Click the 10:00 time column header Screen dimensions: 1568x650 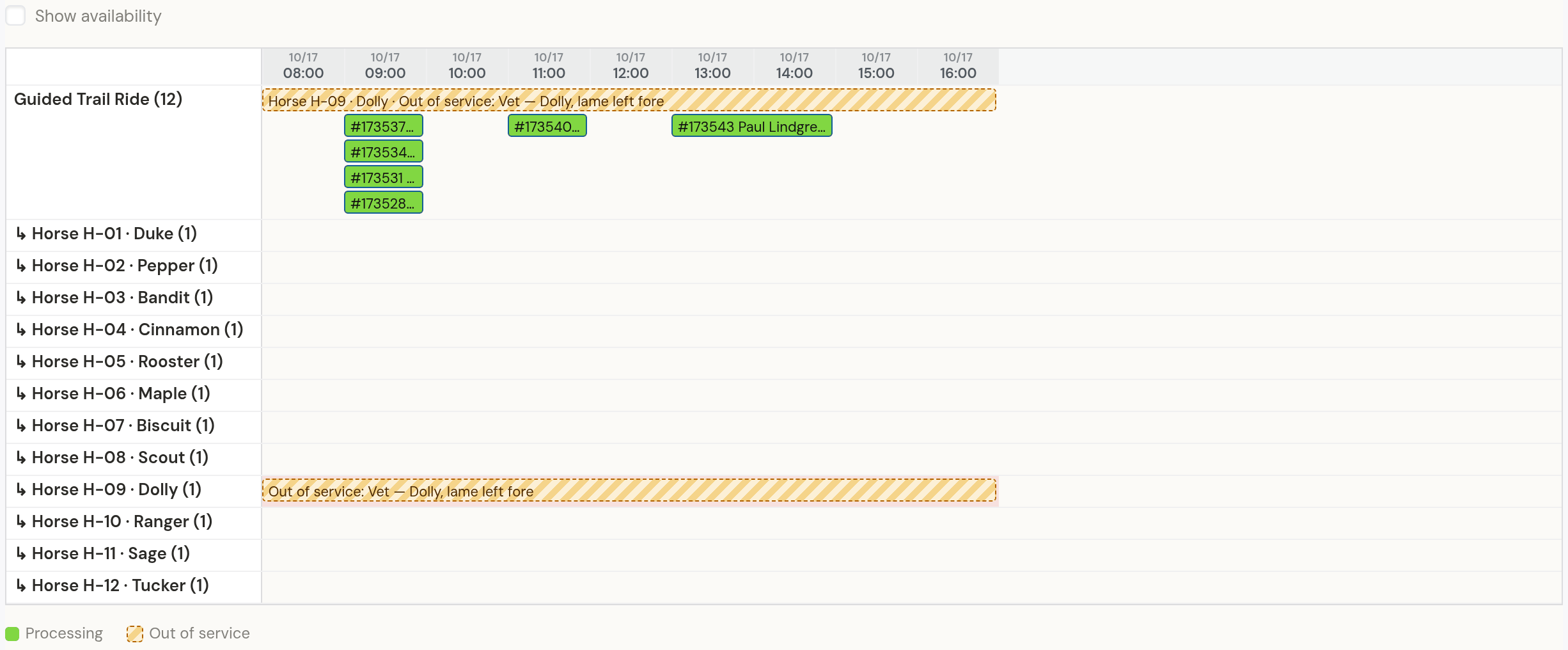(x=467, y=67)
